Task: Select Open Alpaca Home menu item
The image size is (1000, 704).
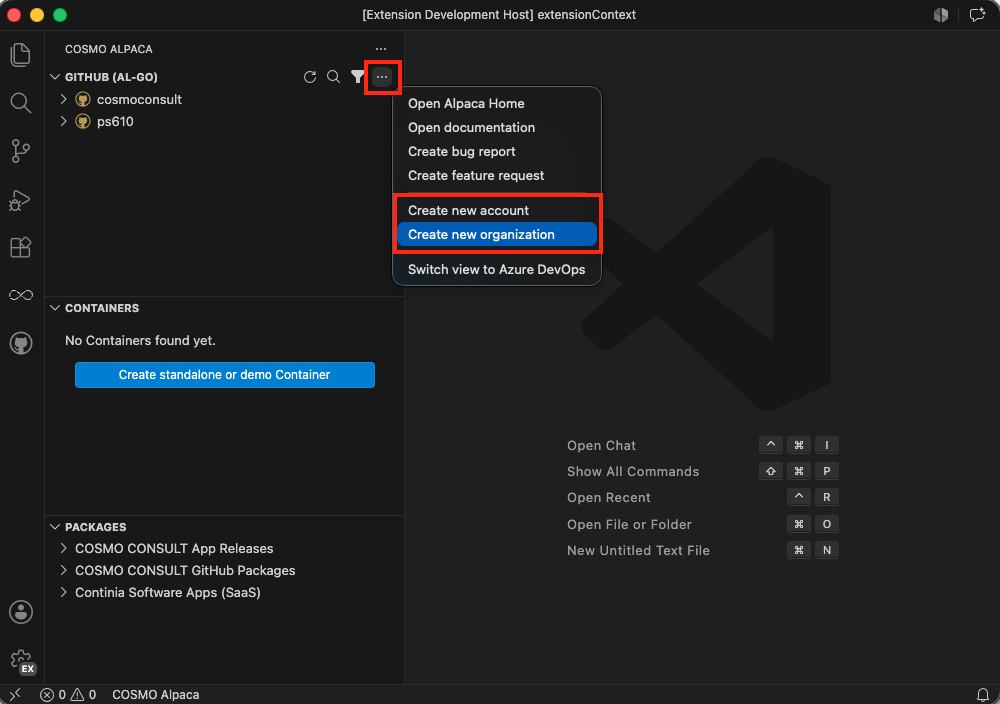Action: click(497, 103)
